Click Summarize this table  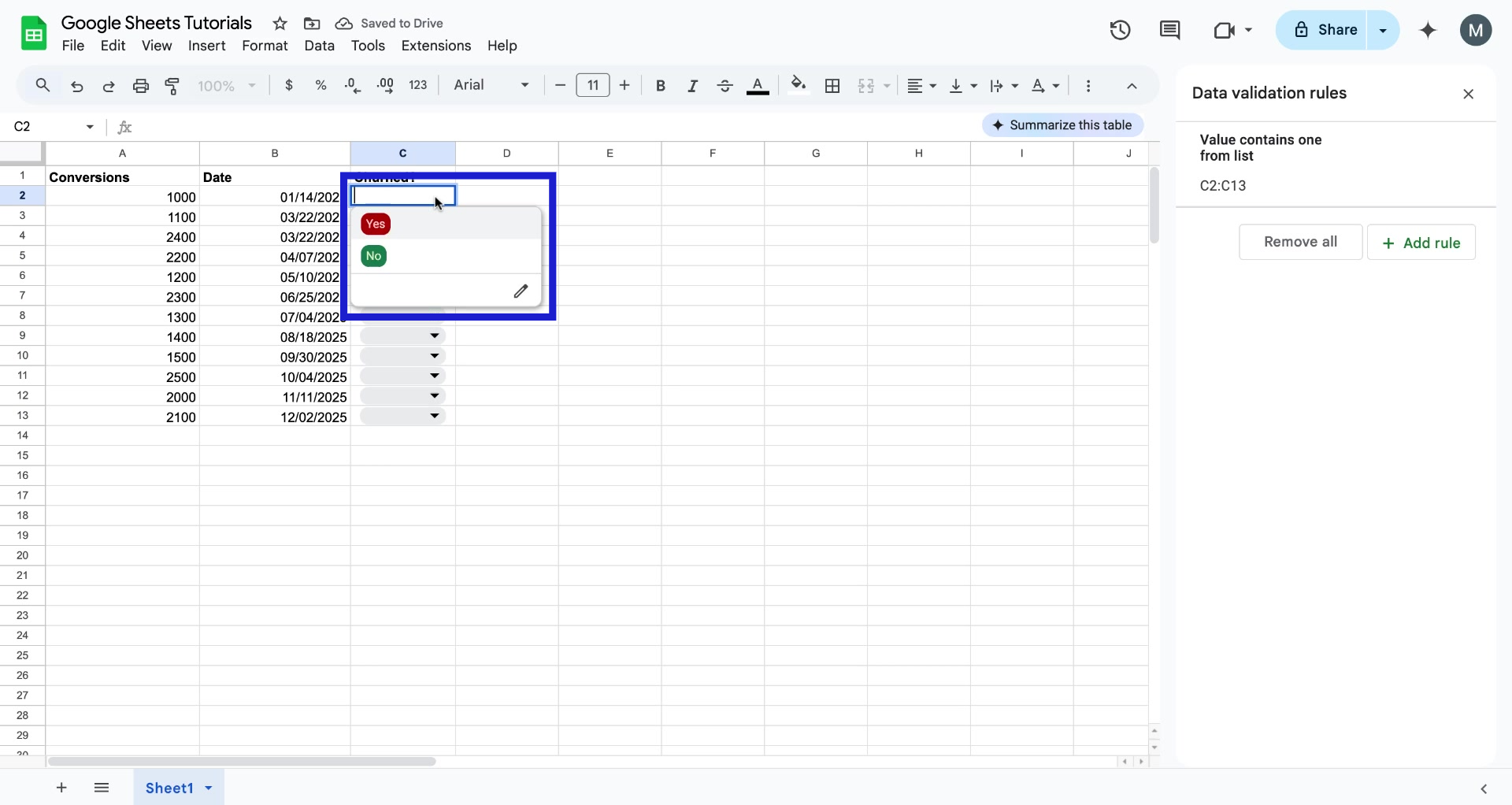1062,125
